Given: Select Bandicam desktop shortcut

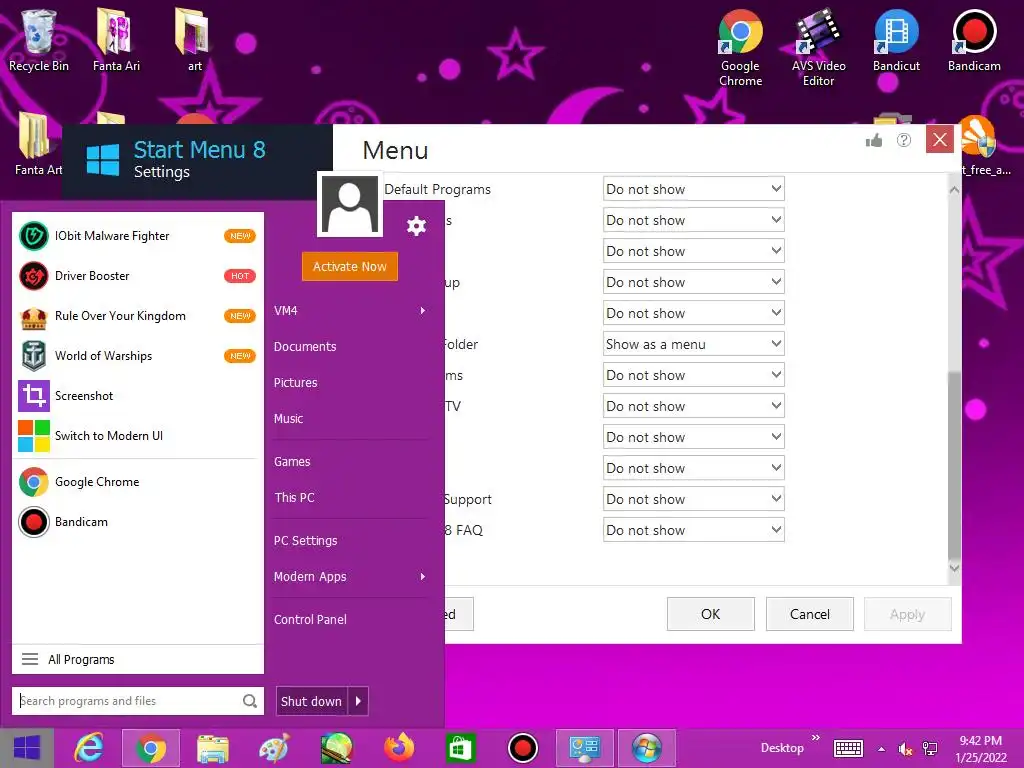Looking at the screenshot, I should [x=974, y=40].
